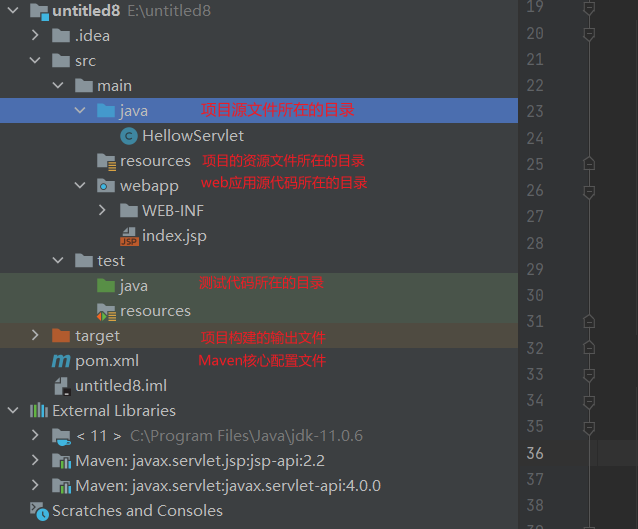Expand the WEB-INF folder
The image size is (638, 529).
coord(102,210)
